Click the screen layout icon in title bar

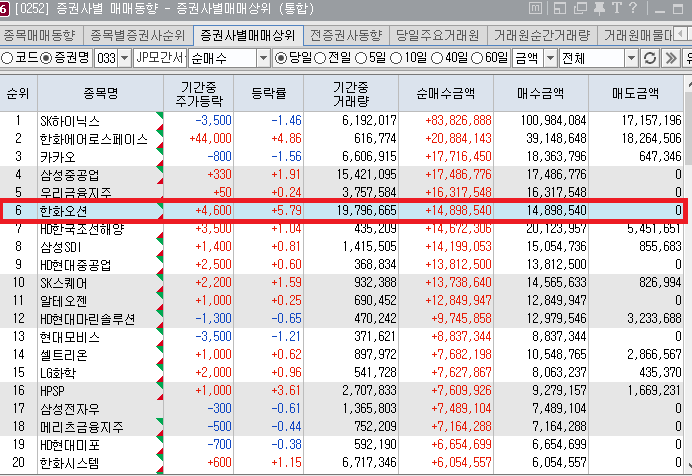560,8
